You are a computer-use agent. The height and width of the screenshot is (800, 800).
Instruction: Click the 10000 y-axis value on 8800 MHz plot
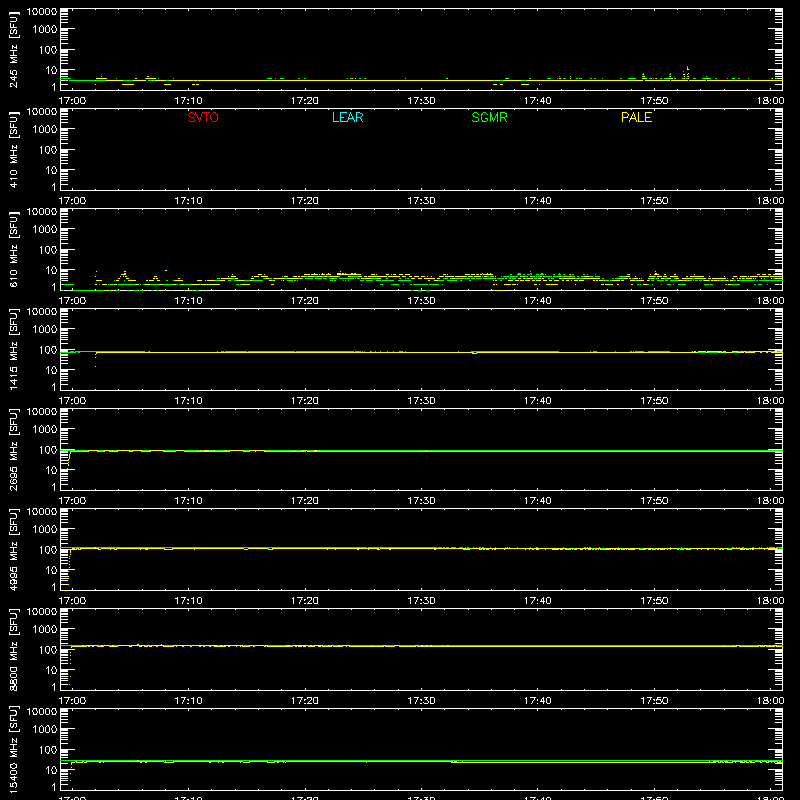pos(42,612)
